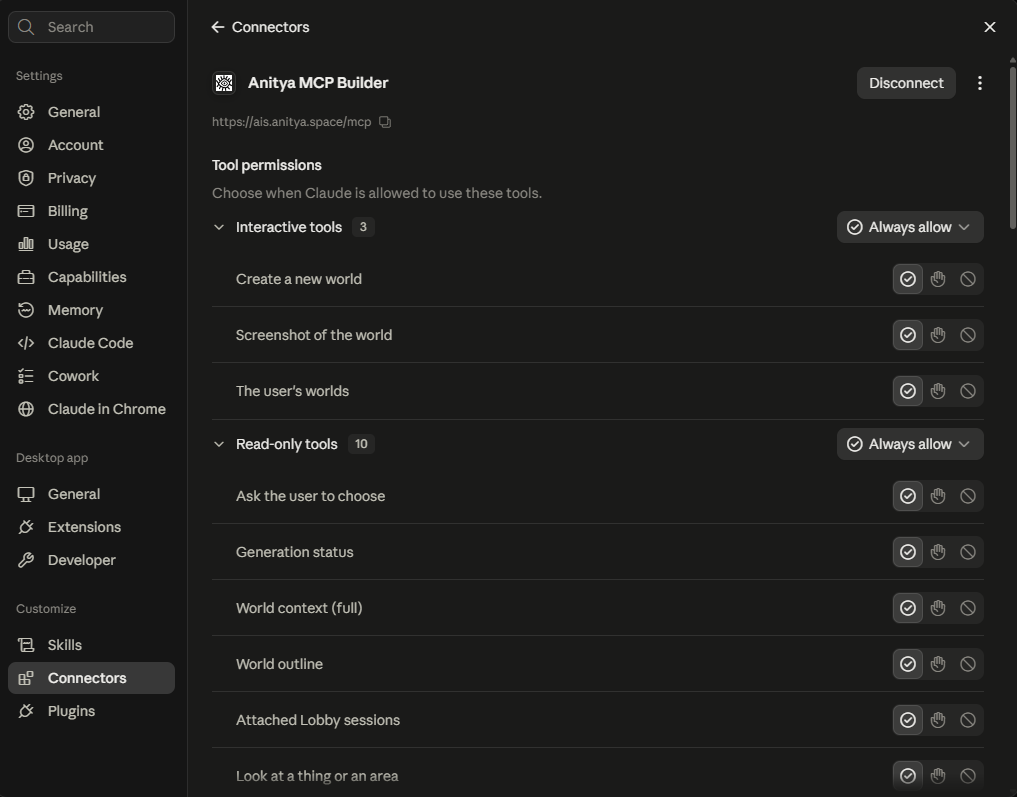Always allow Attached Lobby sessions

click(908, 720)
